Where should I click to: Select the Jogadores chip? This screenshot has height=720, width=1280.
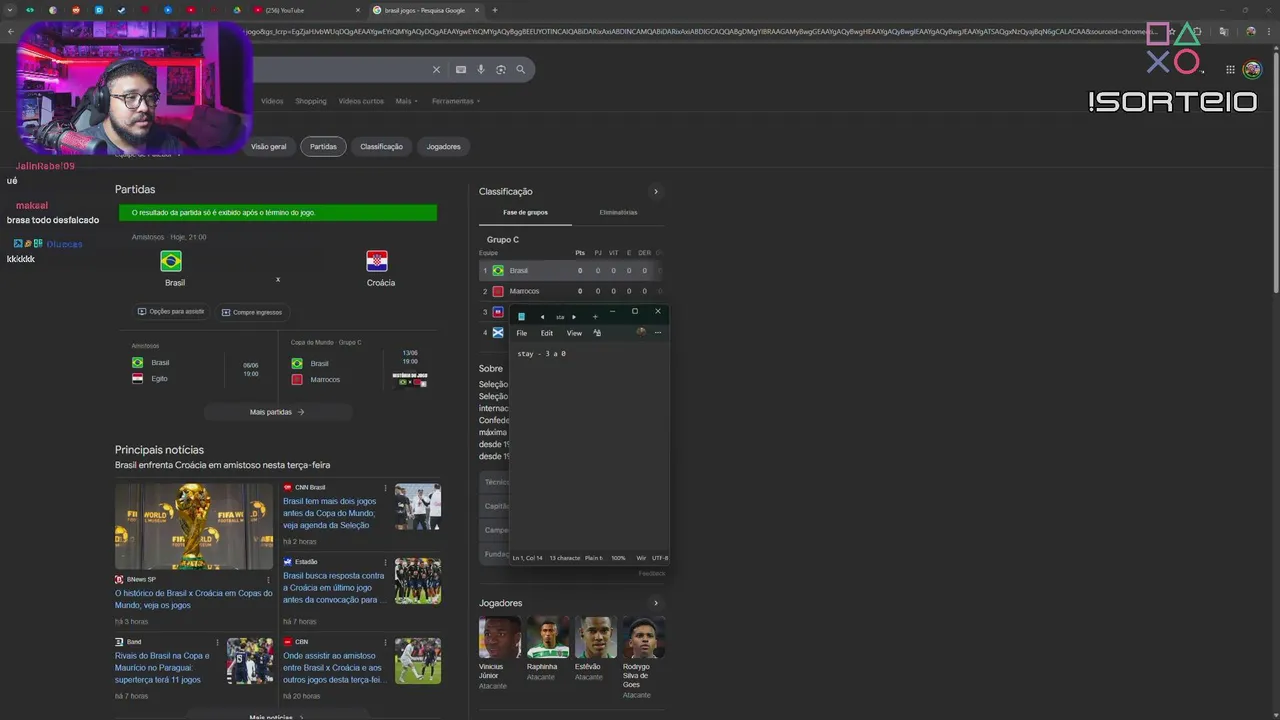pos(444,146)
